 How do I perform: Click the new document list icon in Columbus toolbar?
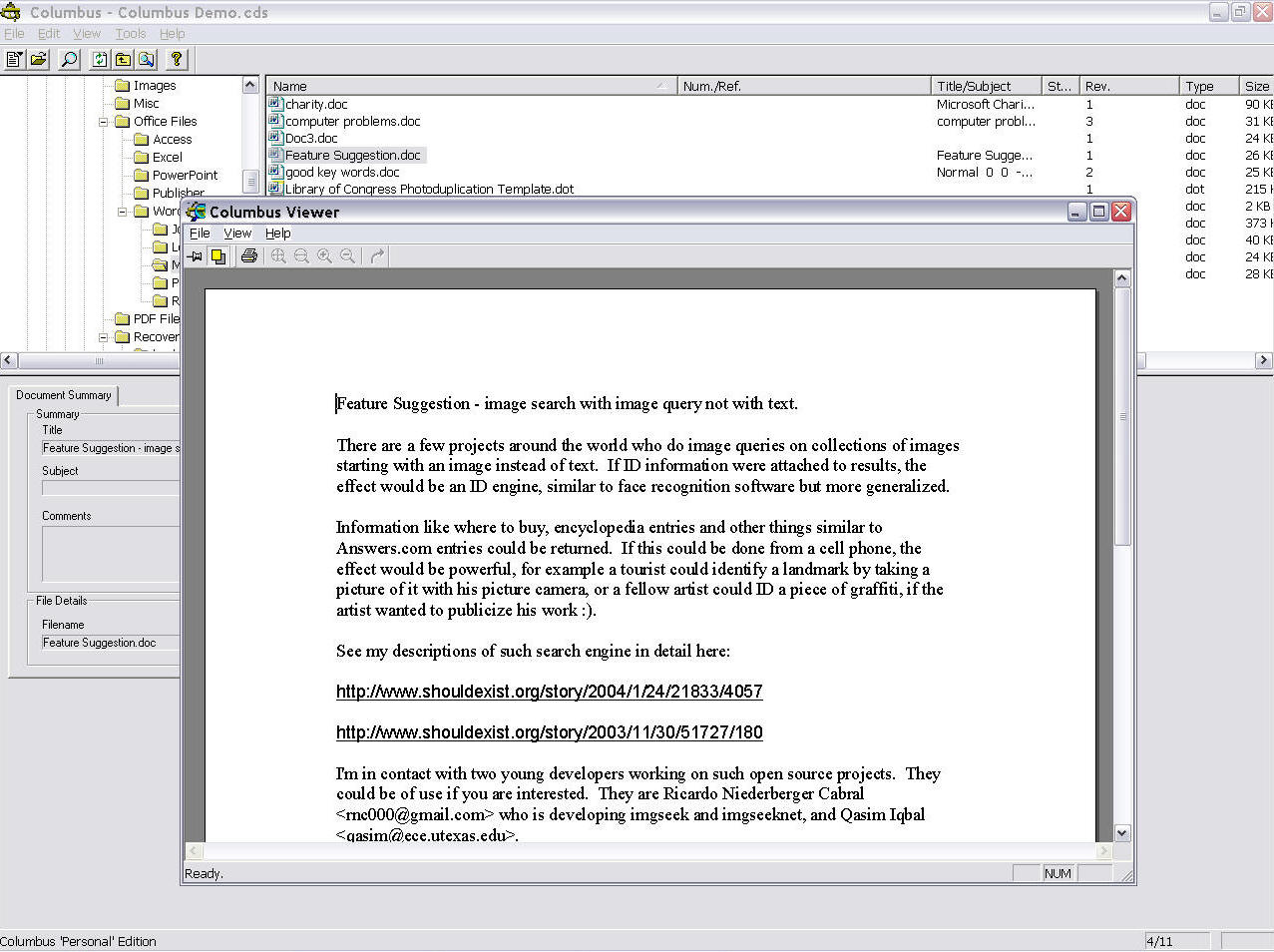(14, 60)
